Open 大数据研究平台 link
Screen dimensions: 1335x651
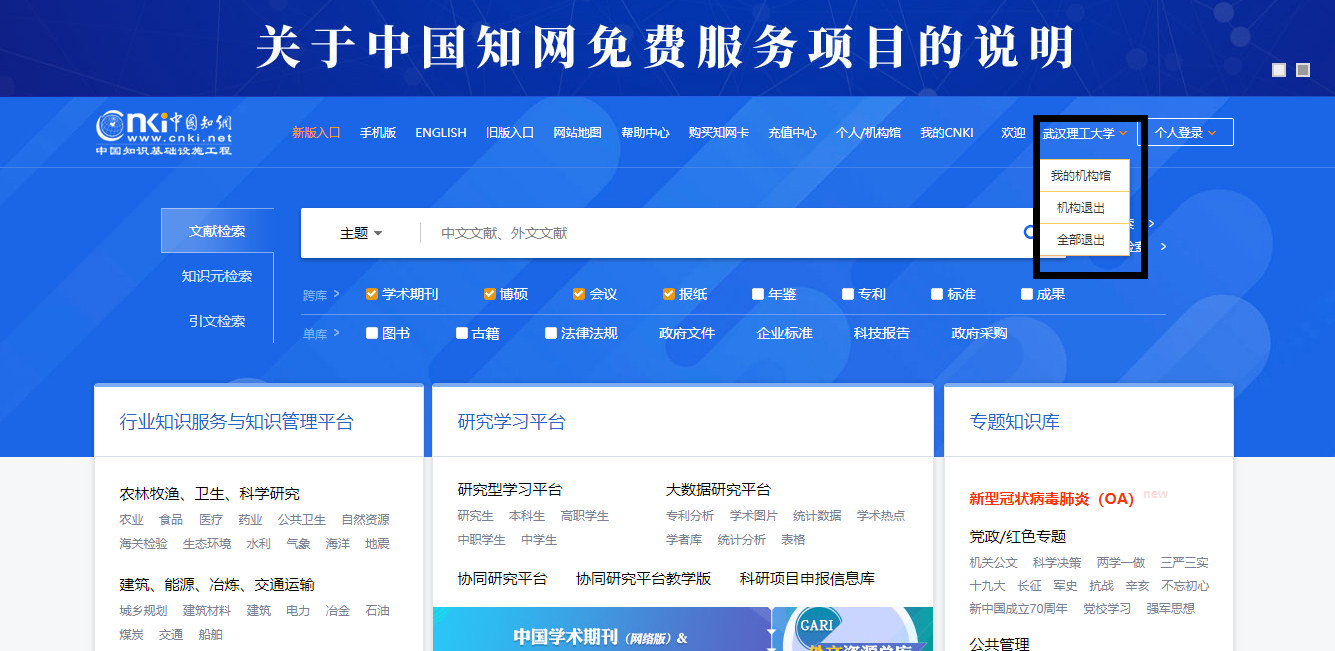[718, 490]
